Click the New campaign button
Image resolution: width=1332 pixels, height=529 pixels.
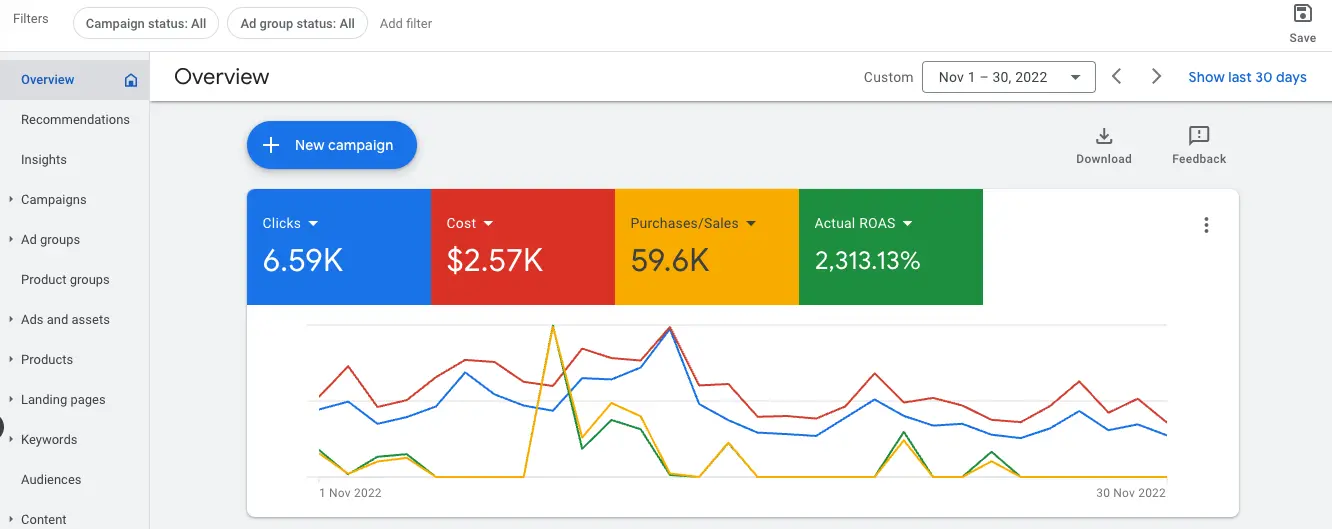[x=331, y=145]
